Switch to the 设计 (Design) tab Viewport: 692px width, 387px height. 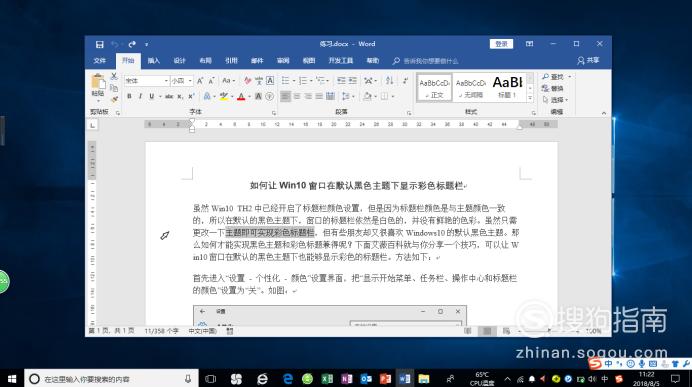(x=180, y=60)
